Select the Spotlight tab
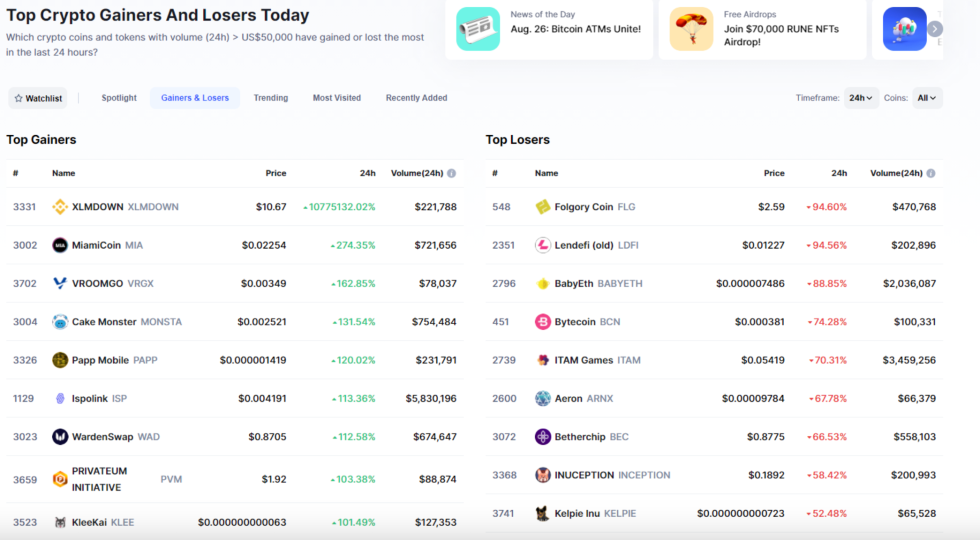Viewport: 980px width, 540px height. 119,98
